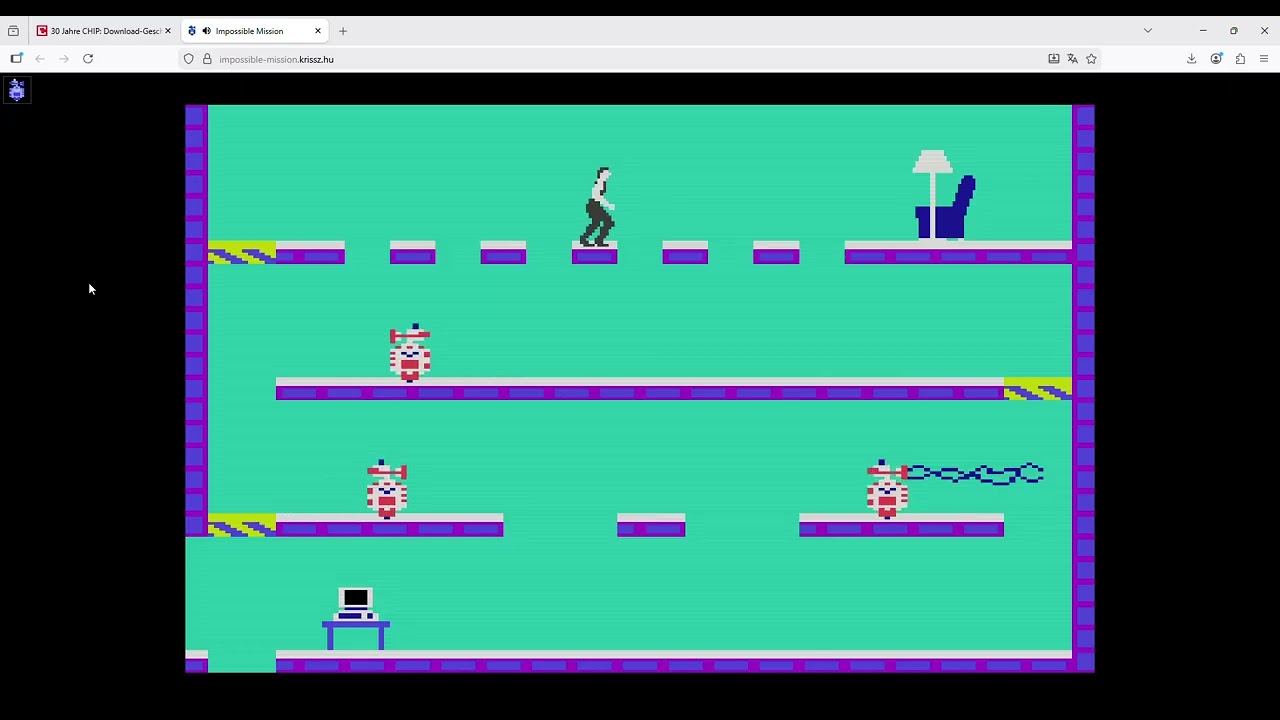1280x720 pixels.
Task: Click the robot game logo icon
Action: click(x=16, y=91)
